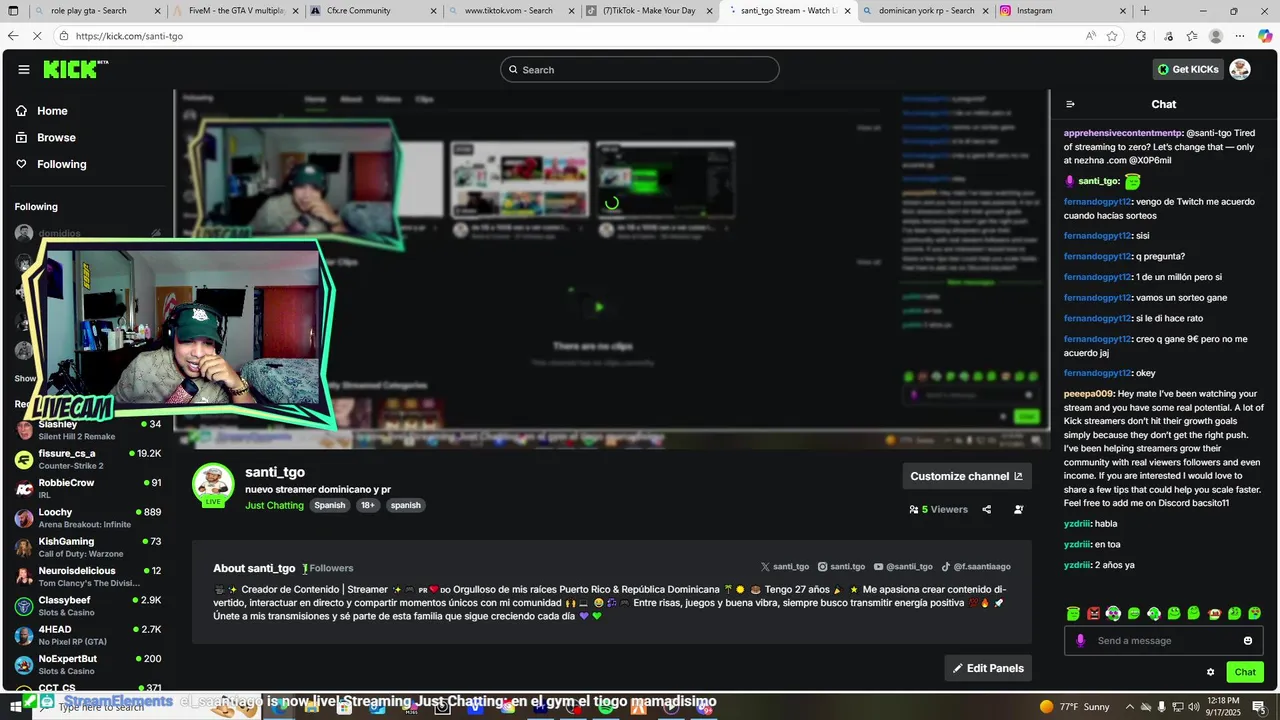Open the emoji picker in the message box
1280x720 pixels.
click(x=1248, y=641)
